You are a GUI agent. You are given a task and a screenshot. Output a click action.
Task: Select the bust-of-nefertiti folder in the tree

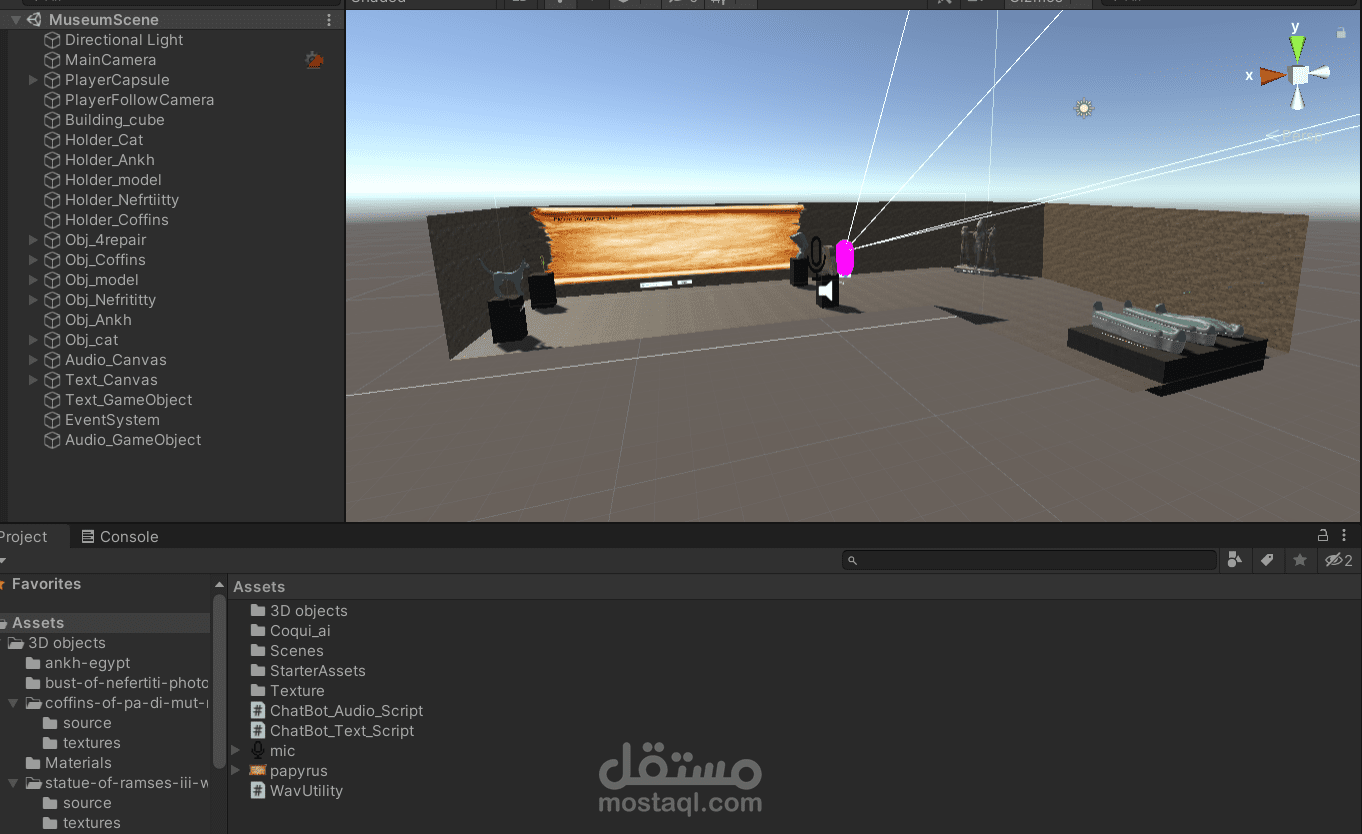coord(126,683)
